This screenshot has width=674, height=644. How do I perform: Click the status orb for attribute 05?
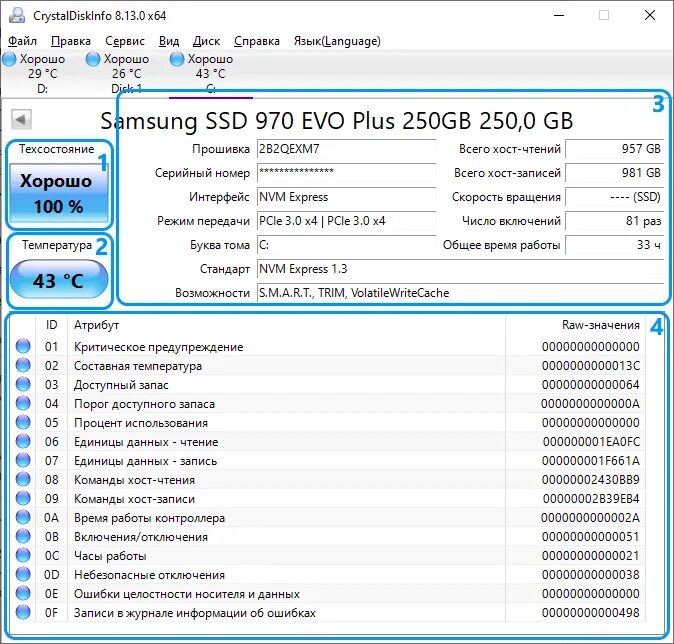[x=23, y=422]
